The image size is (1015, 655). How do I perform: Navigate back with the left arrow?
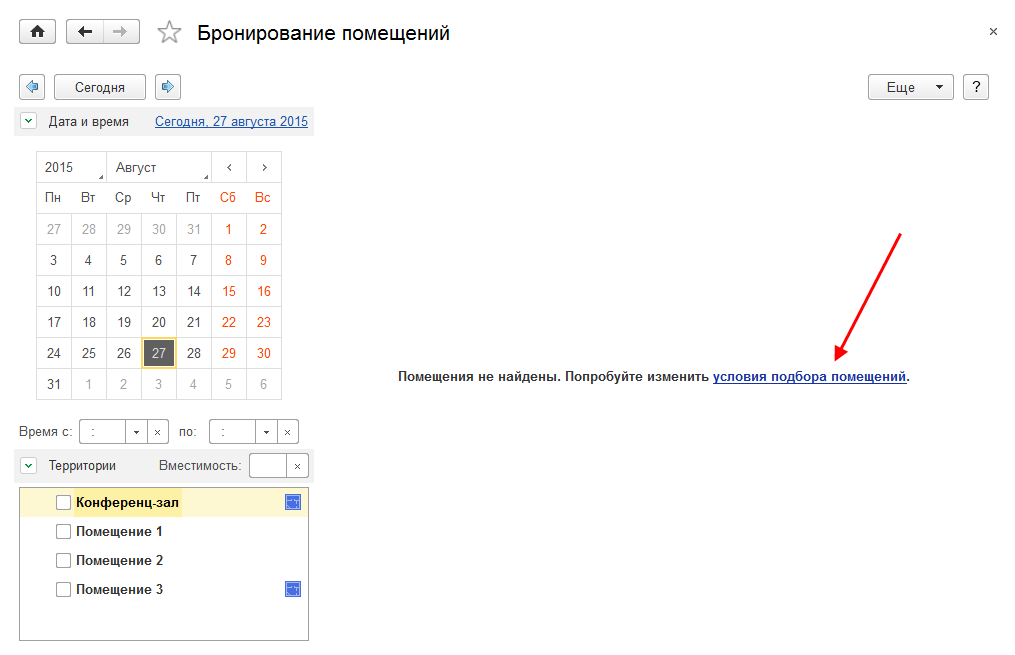[85, 32]
